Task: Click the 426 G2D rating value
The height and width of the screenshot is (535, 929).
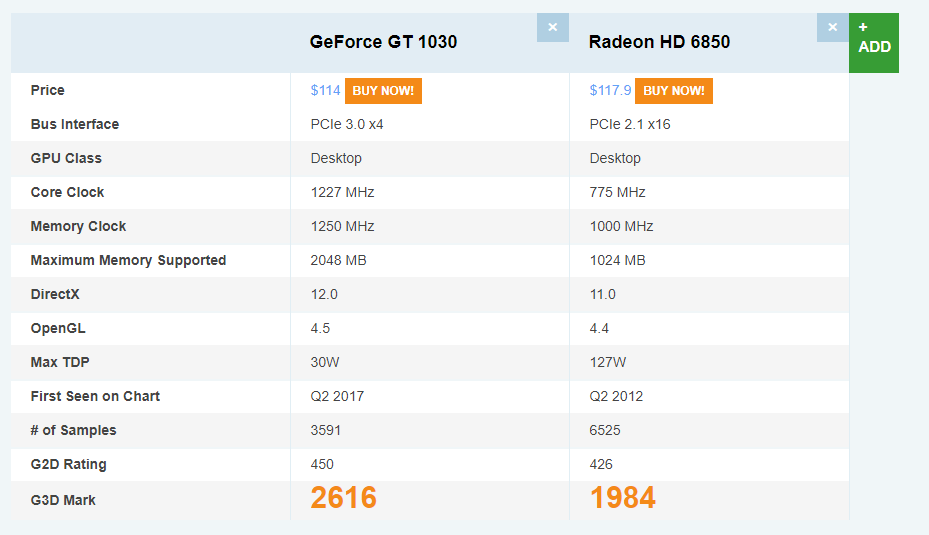Action: [x=601, y=464]
